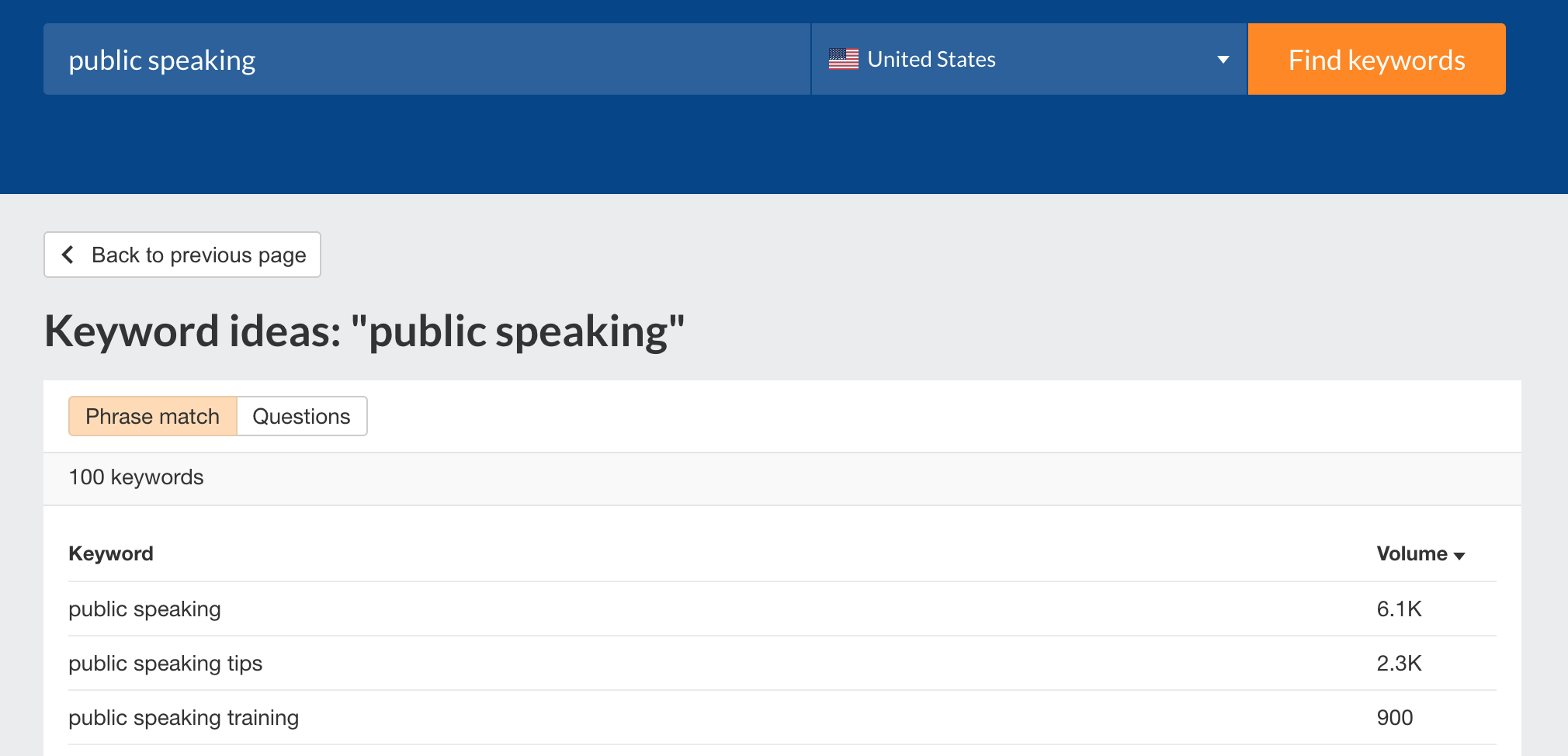Image resolution: width=1568 pixels, height=756 pixels.
Task: Select the public speaking tips row
Action: pos(782,664)
